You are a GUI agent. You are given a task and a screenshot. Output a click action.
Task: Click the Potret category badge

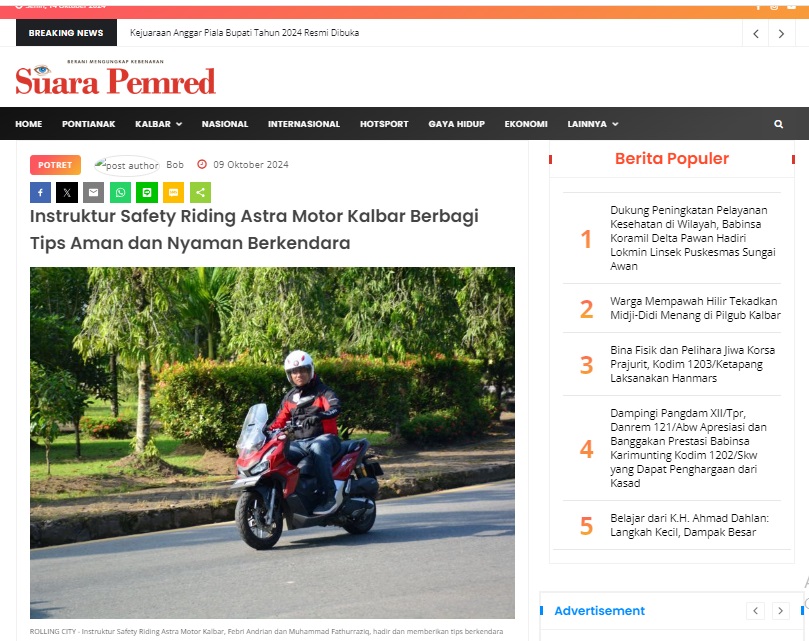[55, 165]
